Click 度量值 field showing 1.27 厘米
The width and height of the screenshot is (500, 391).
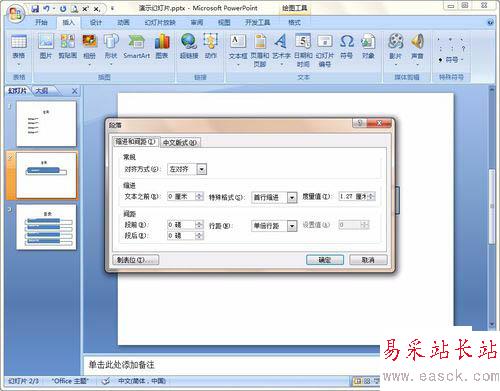tap(353, 196)
